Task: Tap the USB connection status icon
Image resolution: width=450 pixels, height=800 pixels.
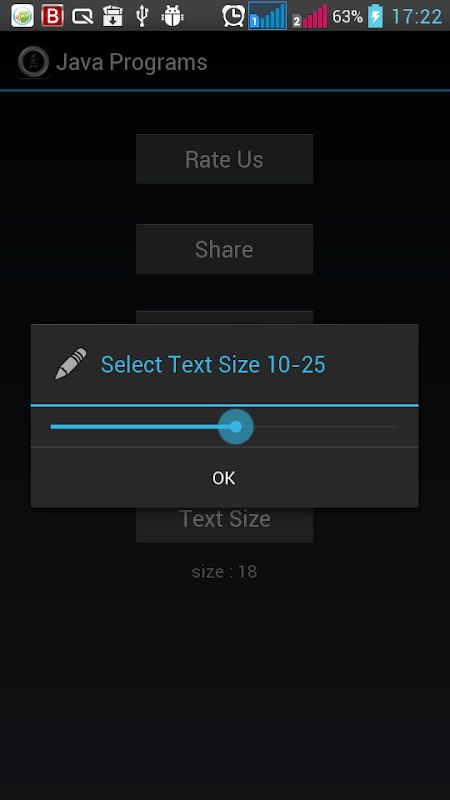Action: tap(142, 16)
